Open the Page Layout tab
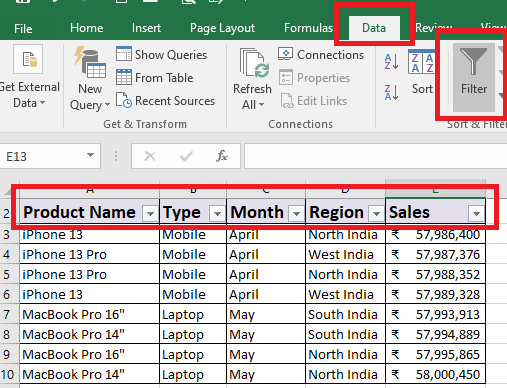 coord(222,28)
